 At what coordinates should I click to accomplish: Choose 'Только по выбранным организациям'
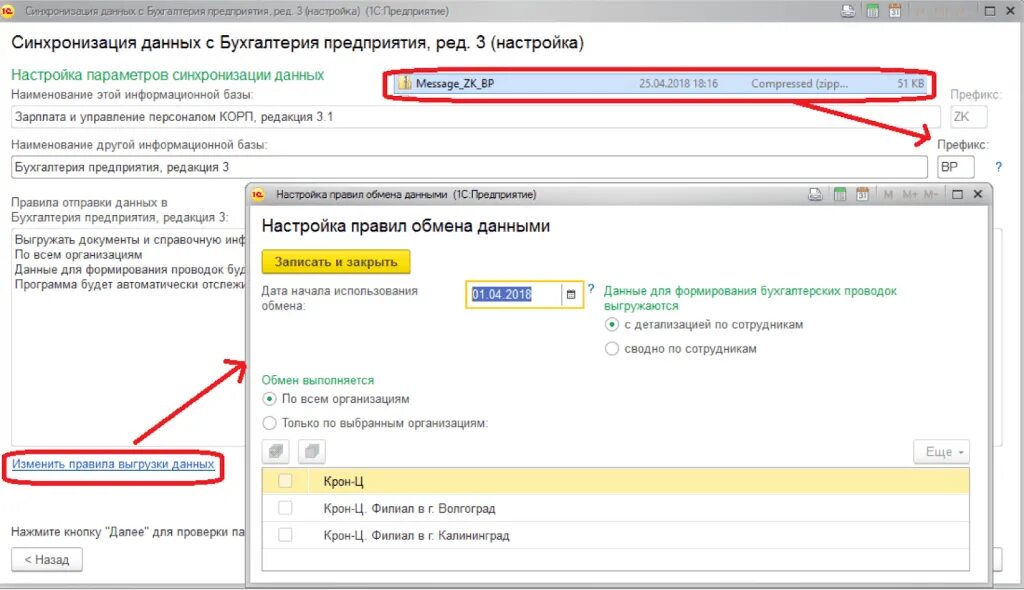(x=269, y=423)
